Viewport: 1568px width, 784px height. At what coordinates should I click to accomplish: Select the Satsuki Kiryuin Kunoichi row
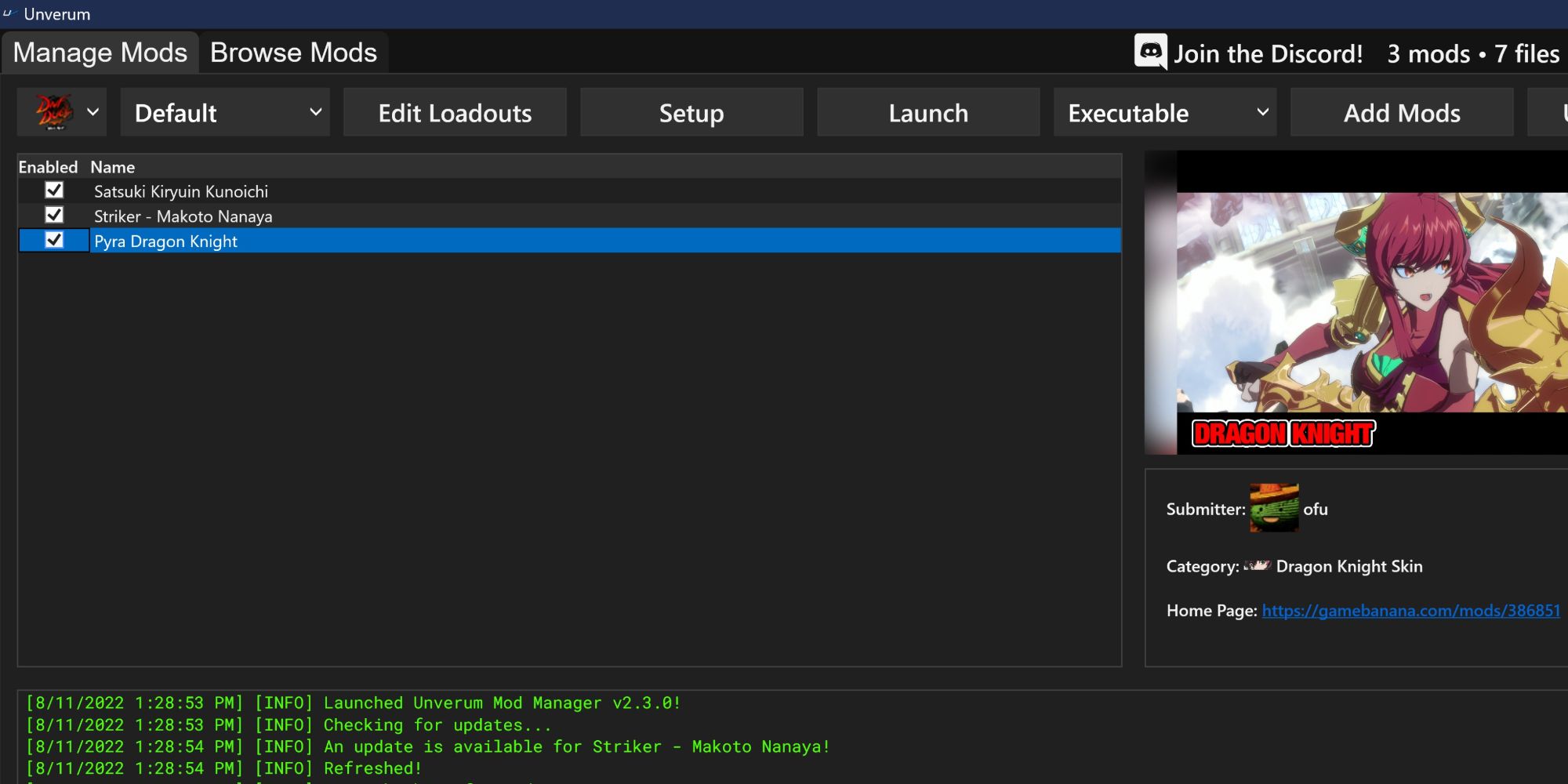570,191
